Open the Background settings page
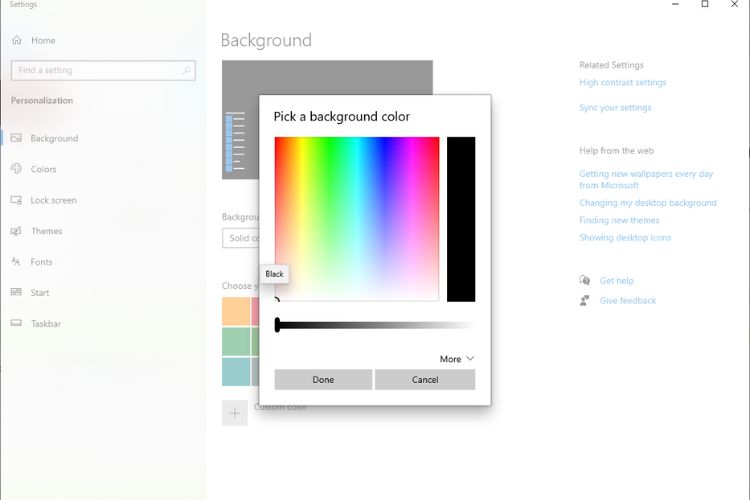 (54, 138)
